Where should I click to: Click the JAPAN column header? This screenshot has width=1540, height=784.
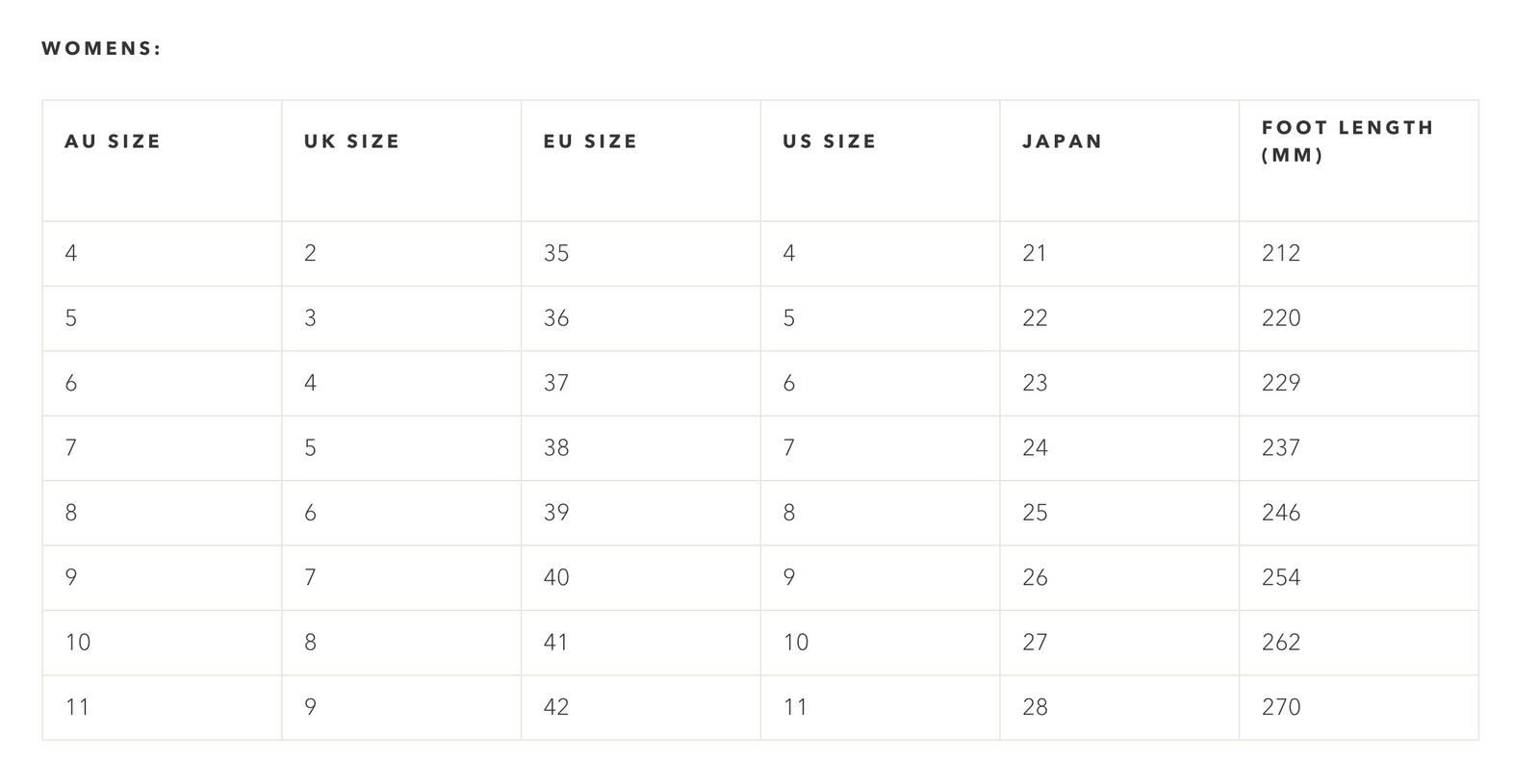tap(1062, 141)
